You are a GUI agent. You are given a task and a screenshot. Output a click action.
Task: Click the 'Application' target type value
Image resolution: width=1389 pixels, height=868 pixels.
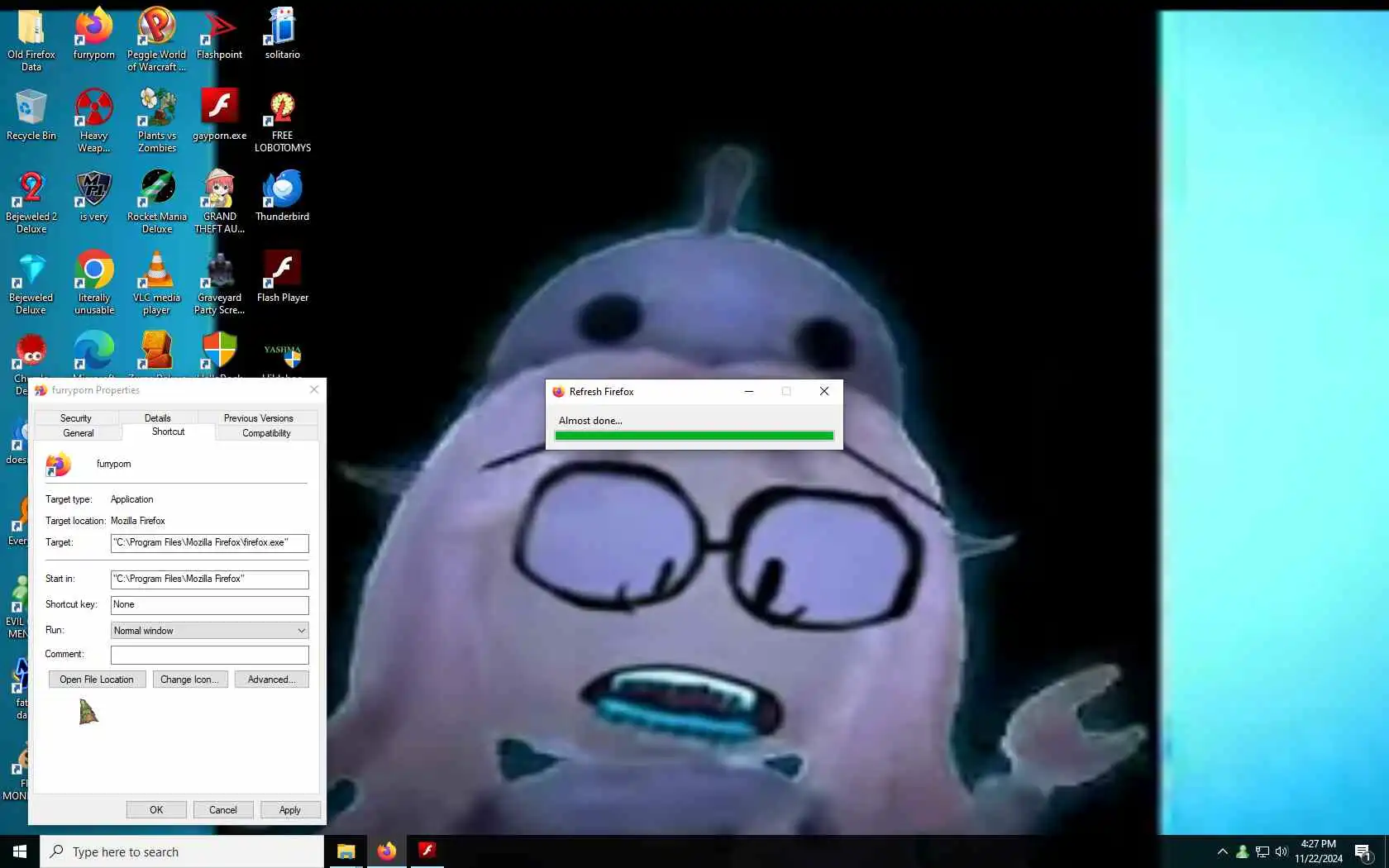(x=132, y=499)
